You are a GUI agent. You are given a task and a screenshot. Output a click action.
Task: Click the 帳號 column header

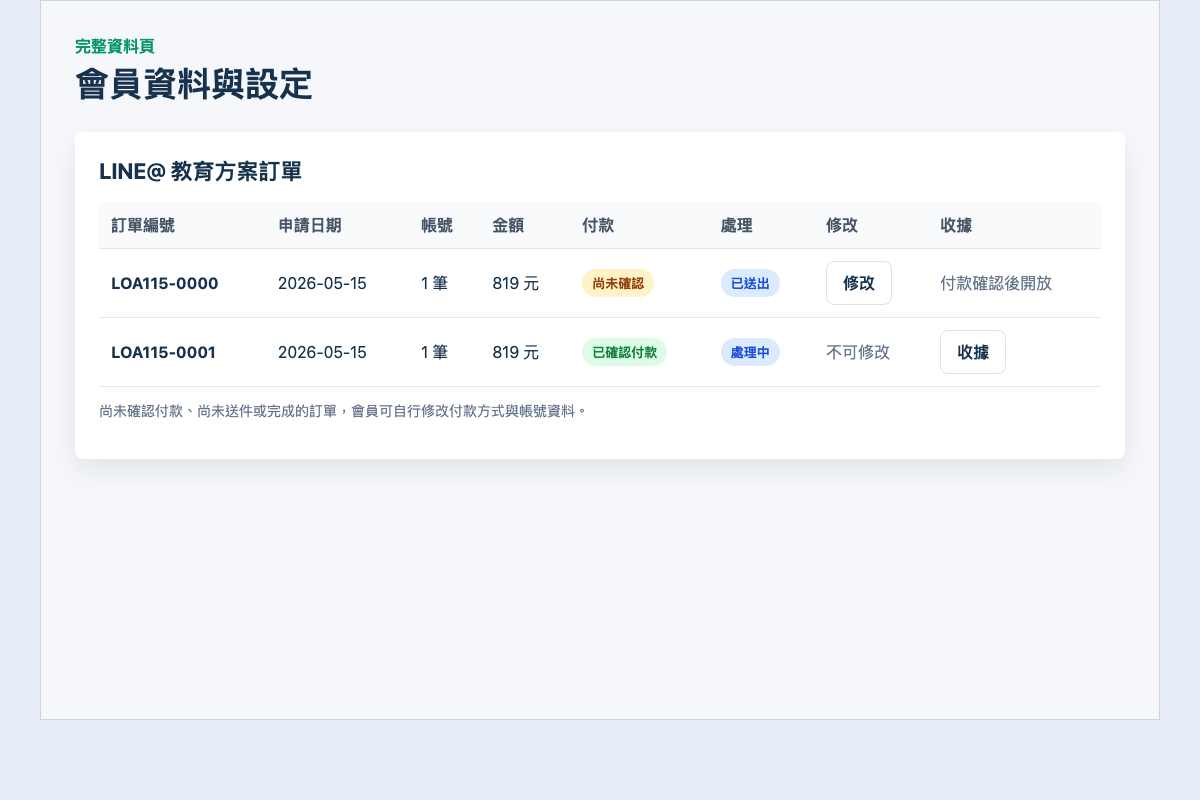tap(437, 225)
